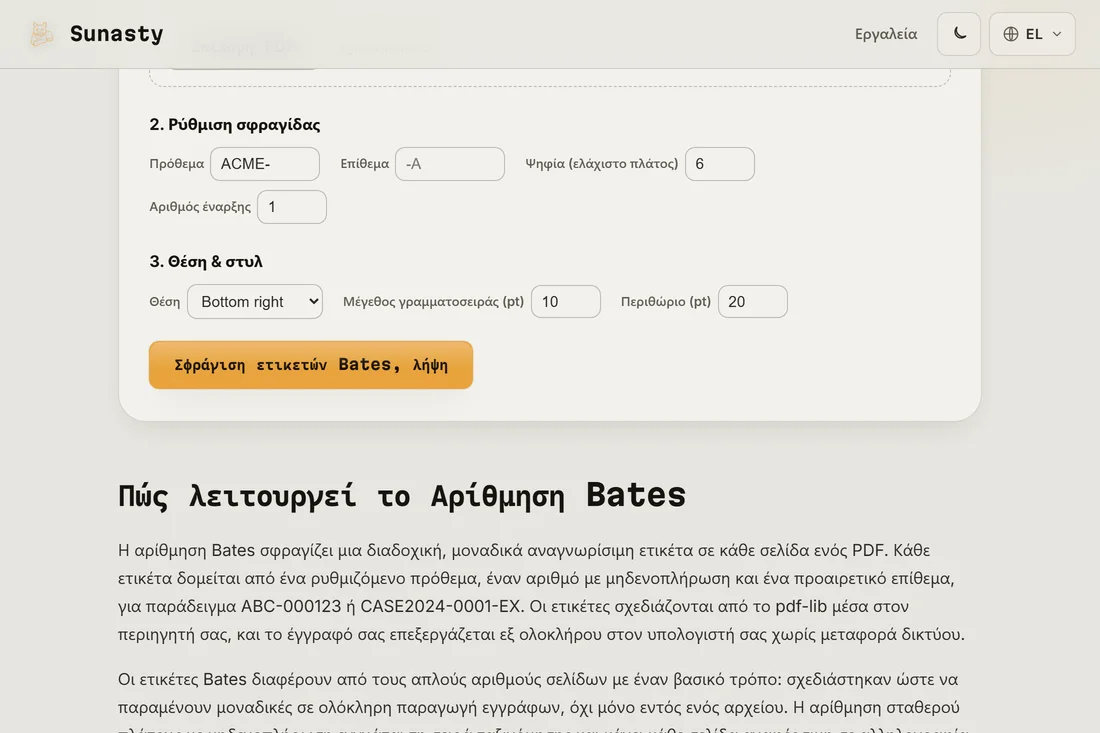The image size is (1100, 733).
Task: Click the Επίθεμα suffix input field
Action: [450, 164]
